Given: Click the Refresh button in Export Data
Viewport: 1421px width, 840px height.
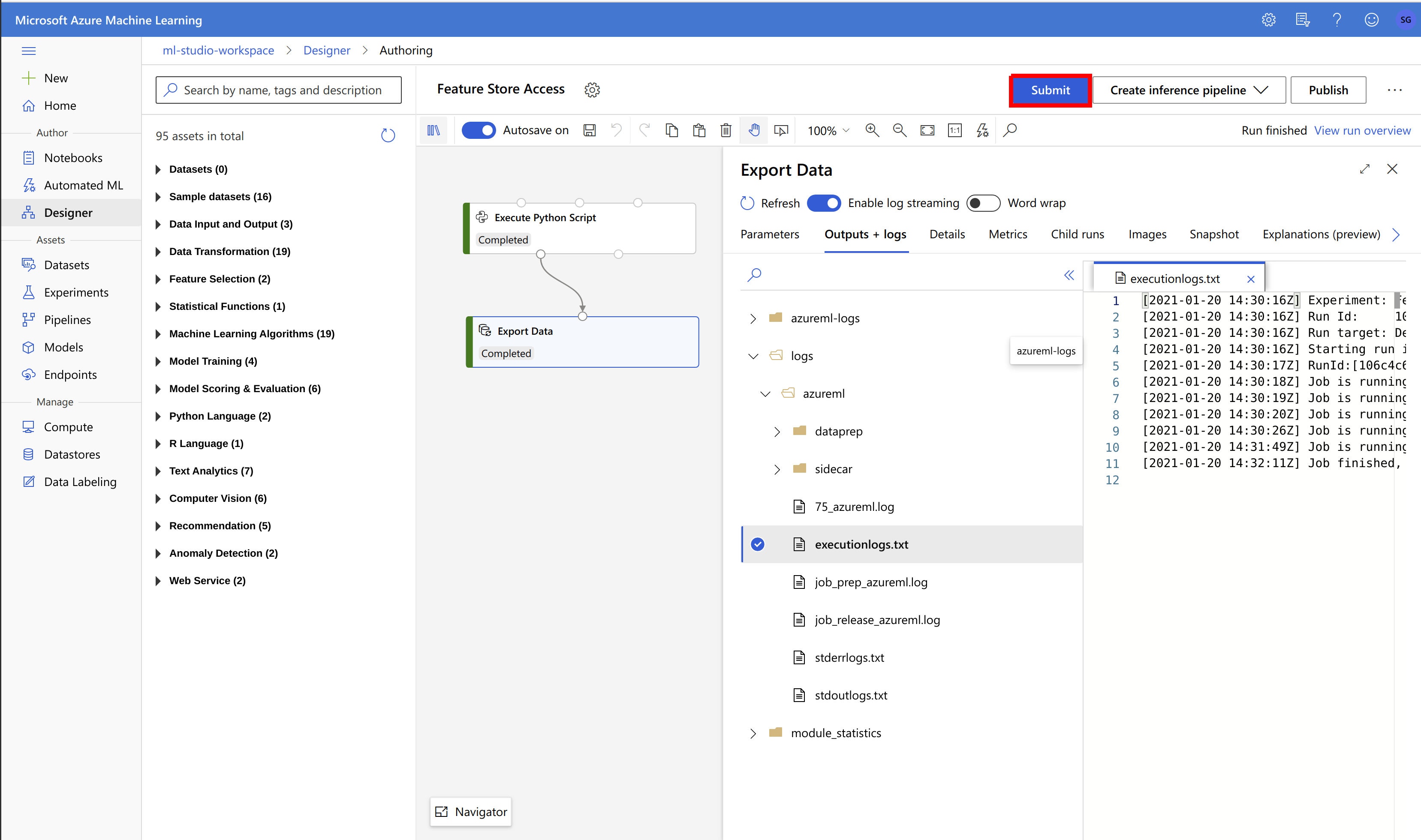Looking at the screenshot, I should point(770,203).
